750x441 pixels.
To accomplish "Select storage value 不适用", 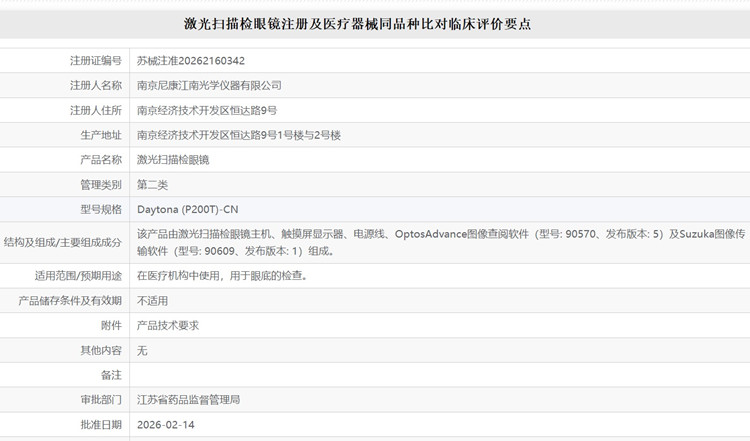I will 152,301.
